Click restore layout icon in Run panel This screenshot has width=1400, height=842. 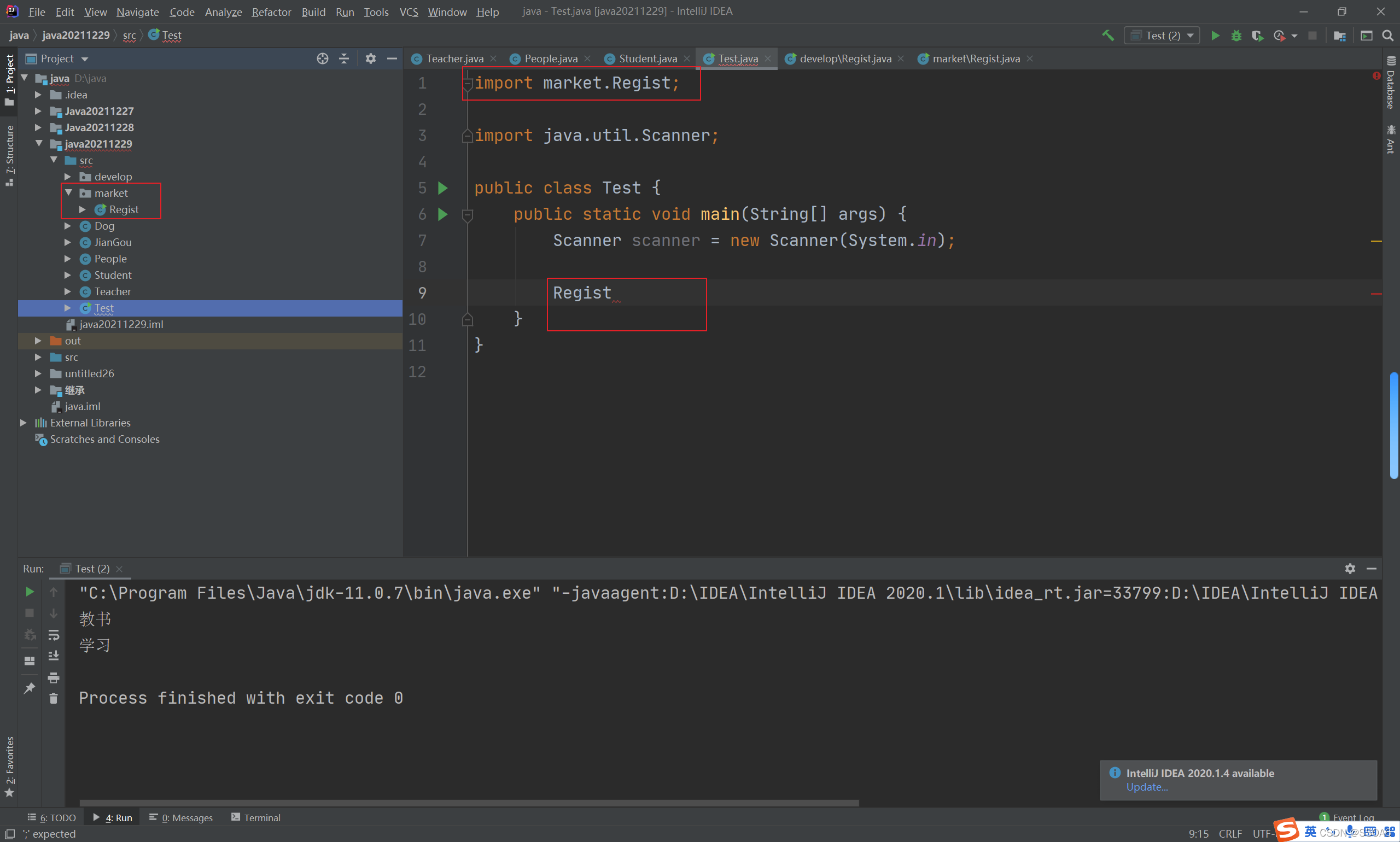tap(30, 661)
